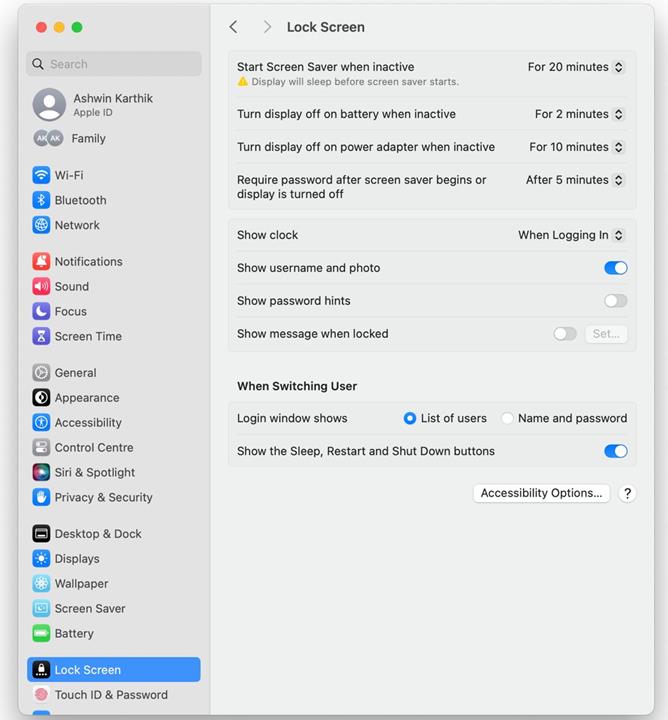Viewport: 668px width, 720px height.
Task: Go back with the left chevron
Action: tap(234, 27)
